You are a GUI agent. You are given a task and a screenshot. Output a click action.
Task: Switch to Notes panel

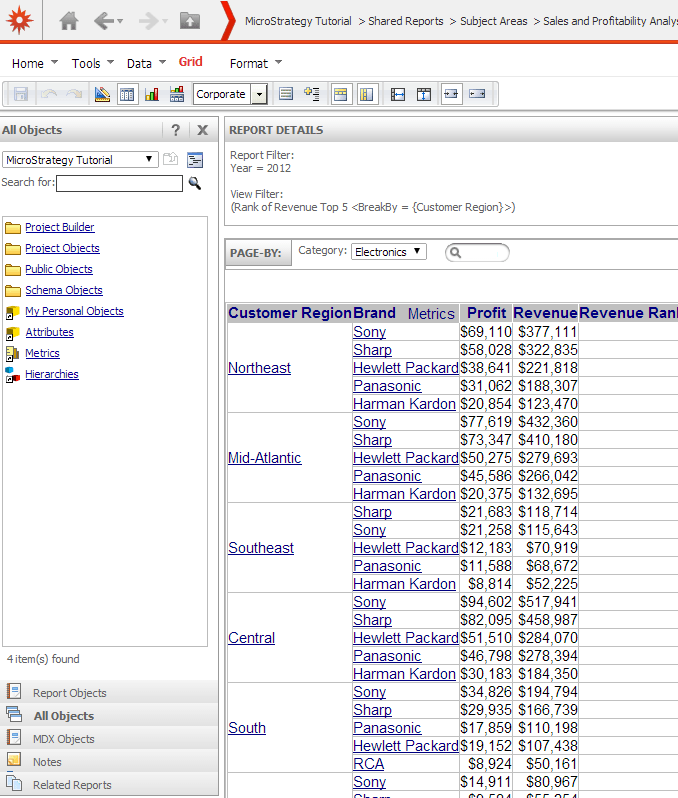pyautogui.click(x=47, y=762)
